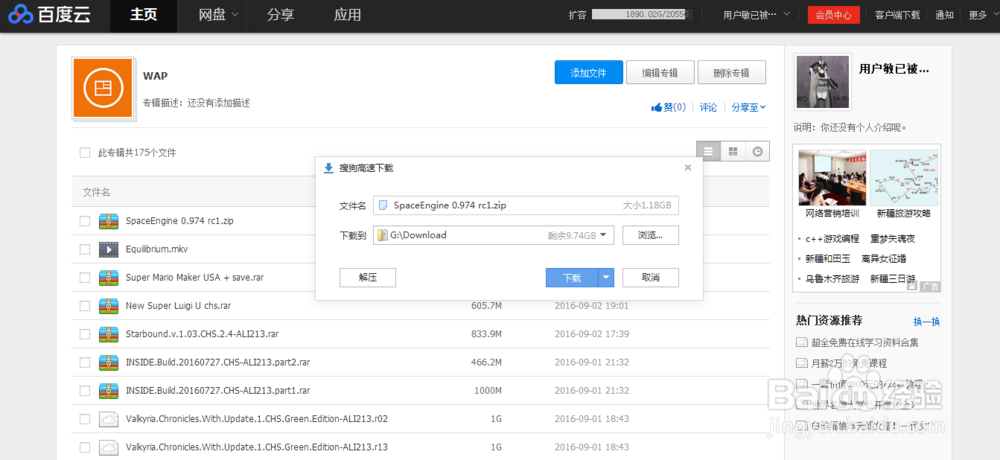This screenshot has width=1000, height=460.
Task: Click 添加文件 button
Action: (588, 73)
